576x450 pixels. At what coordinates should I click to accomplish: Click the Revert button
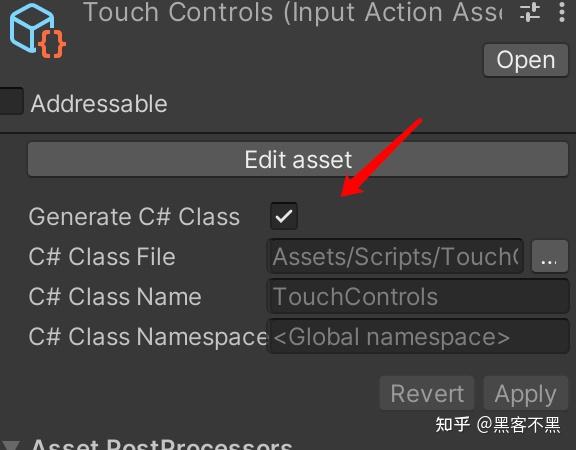tap(427, 393)
